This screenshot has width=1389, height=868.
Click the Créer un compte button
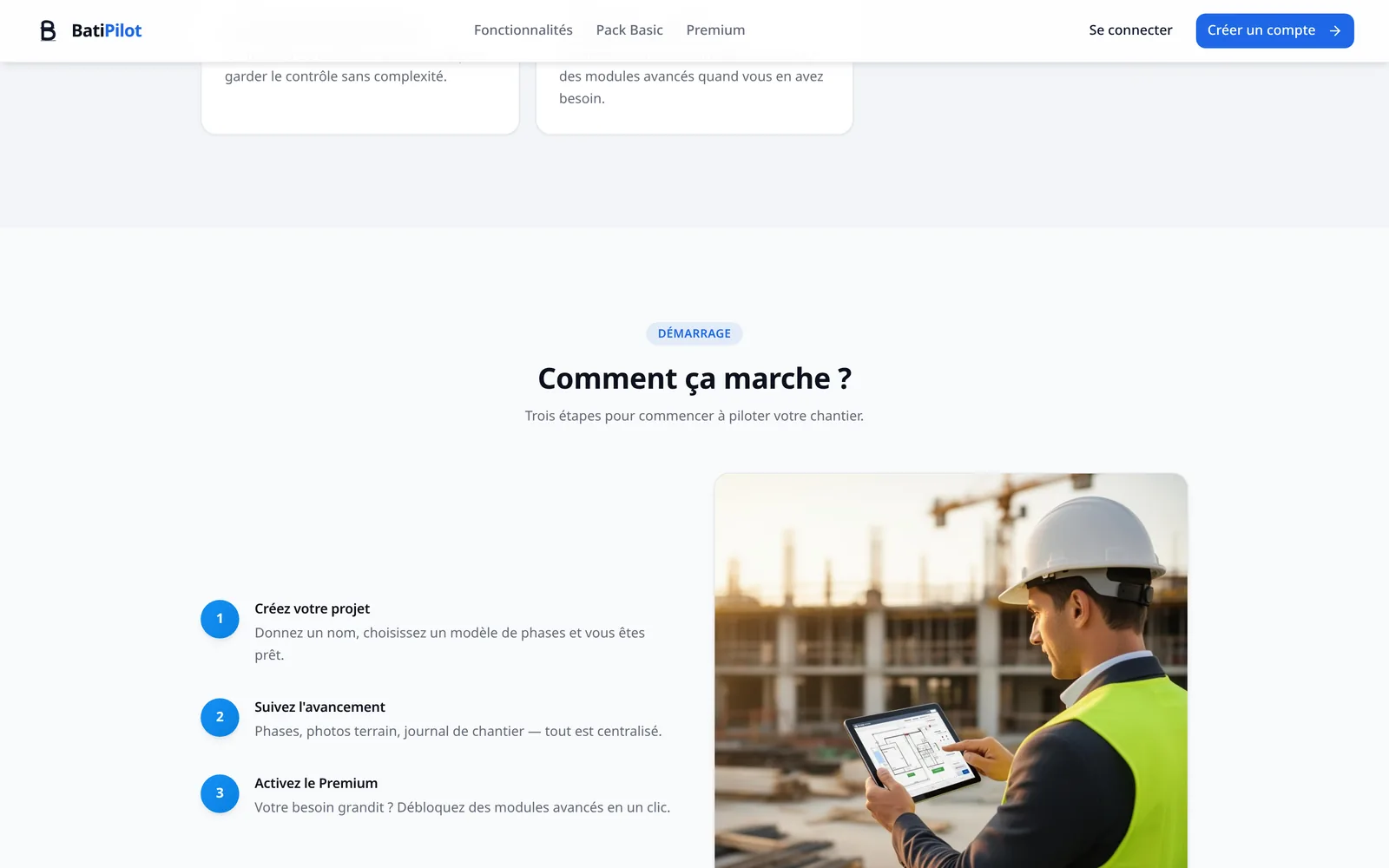1274,30
